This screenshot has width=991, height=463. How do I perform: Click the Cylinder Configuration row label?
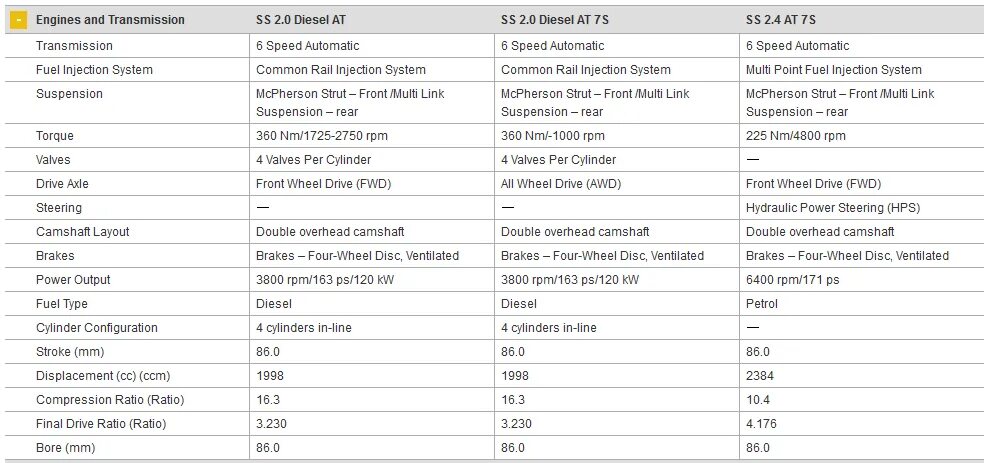click(x=97, y=328)
